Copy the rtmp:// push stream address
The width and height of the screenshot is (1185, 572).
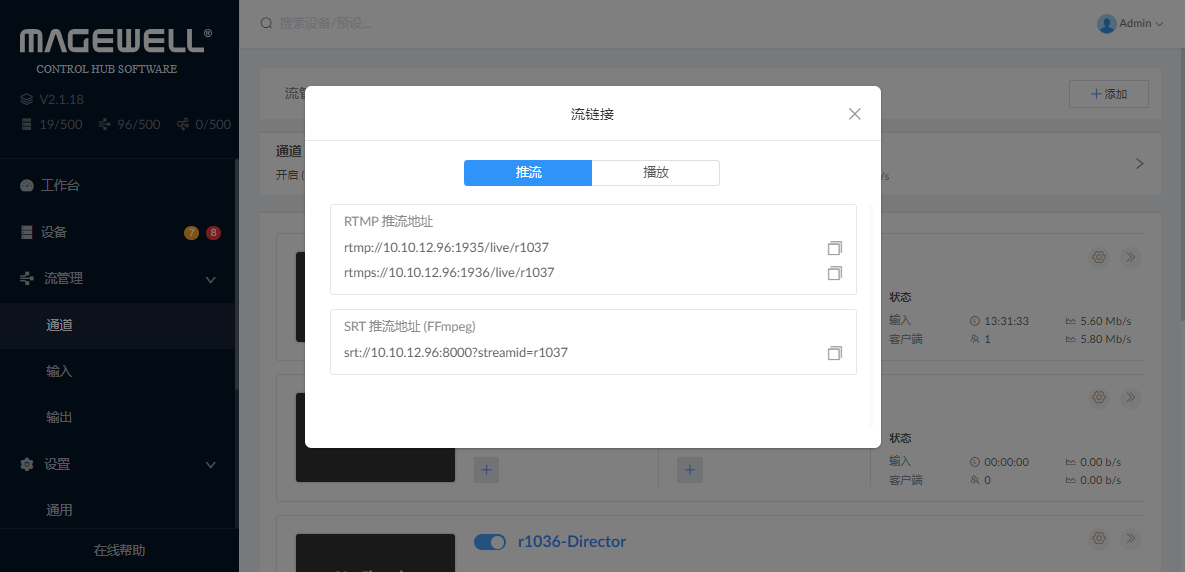(835, 247)
